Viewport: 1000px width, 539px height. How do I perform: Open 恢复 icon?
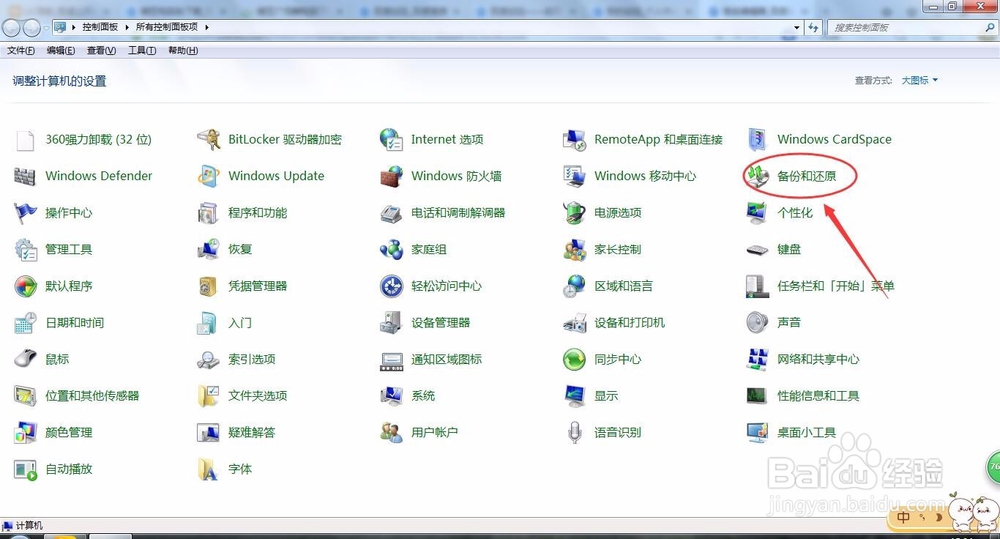[209, 249]
